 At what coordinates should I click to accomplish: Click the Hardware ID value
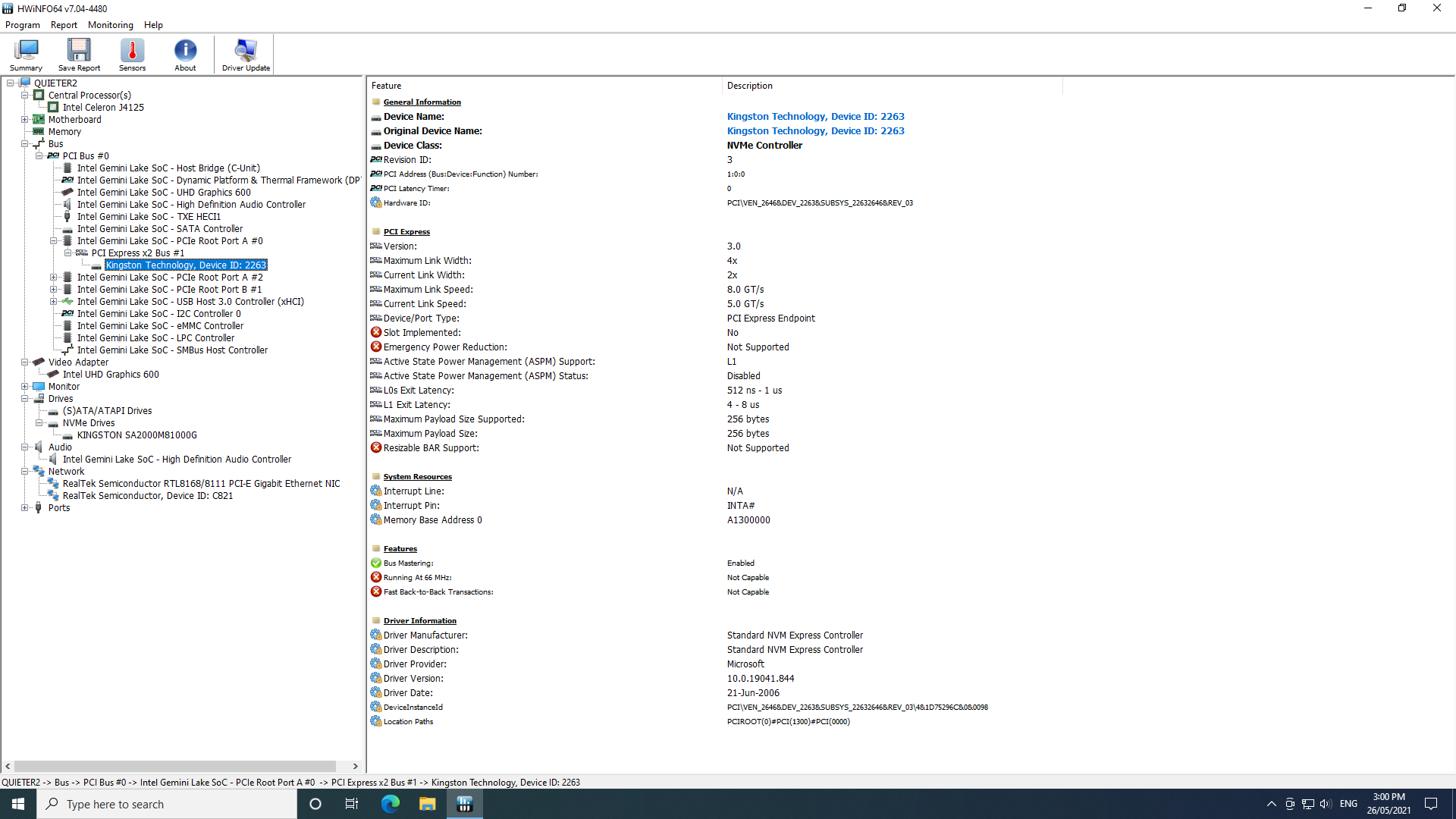coord(819,203)
